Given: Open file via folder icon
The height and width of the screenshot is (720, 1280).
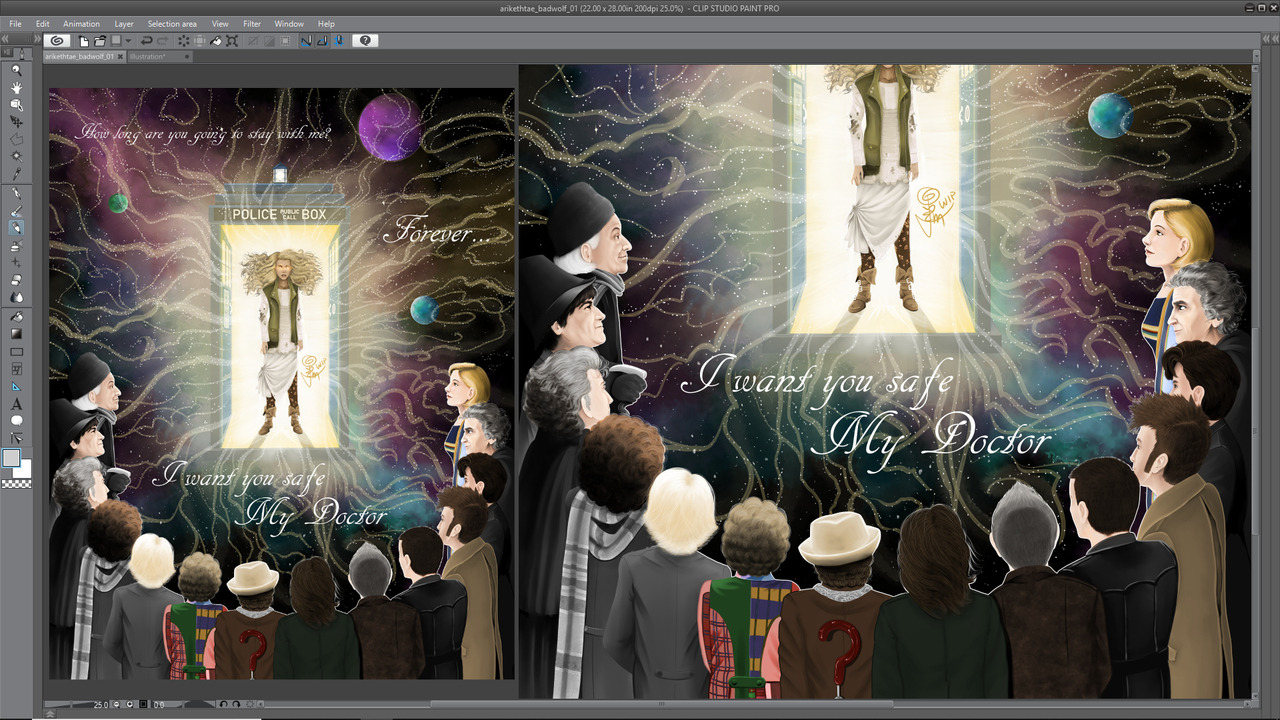Looking at the screenshot, I should 100,41.
